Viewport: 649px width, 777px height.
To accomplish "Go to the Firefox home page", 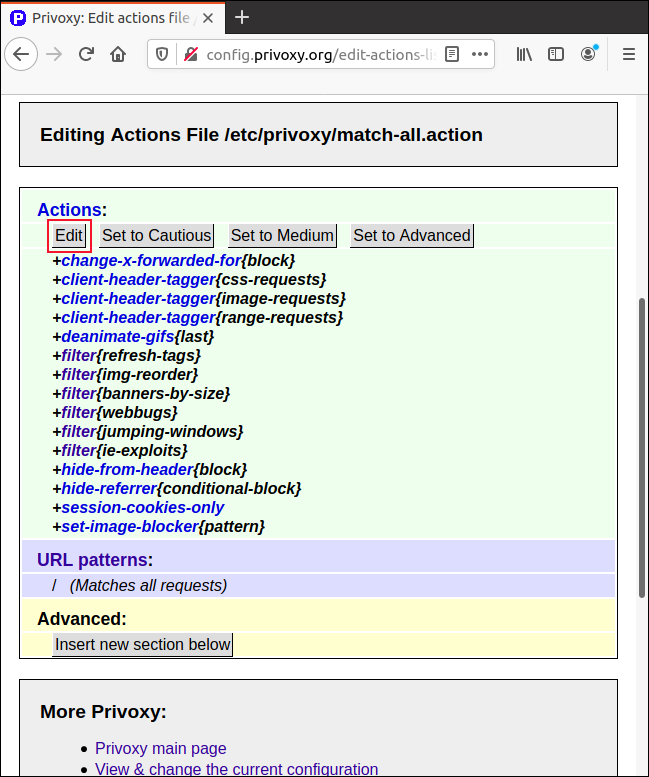I will pyautogui.click(x=118, y=54).
